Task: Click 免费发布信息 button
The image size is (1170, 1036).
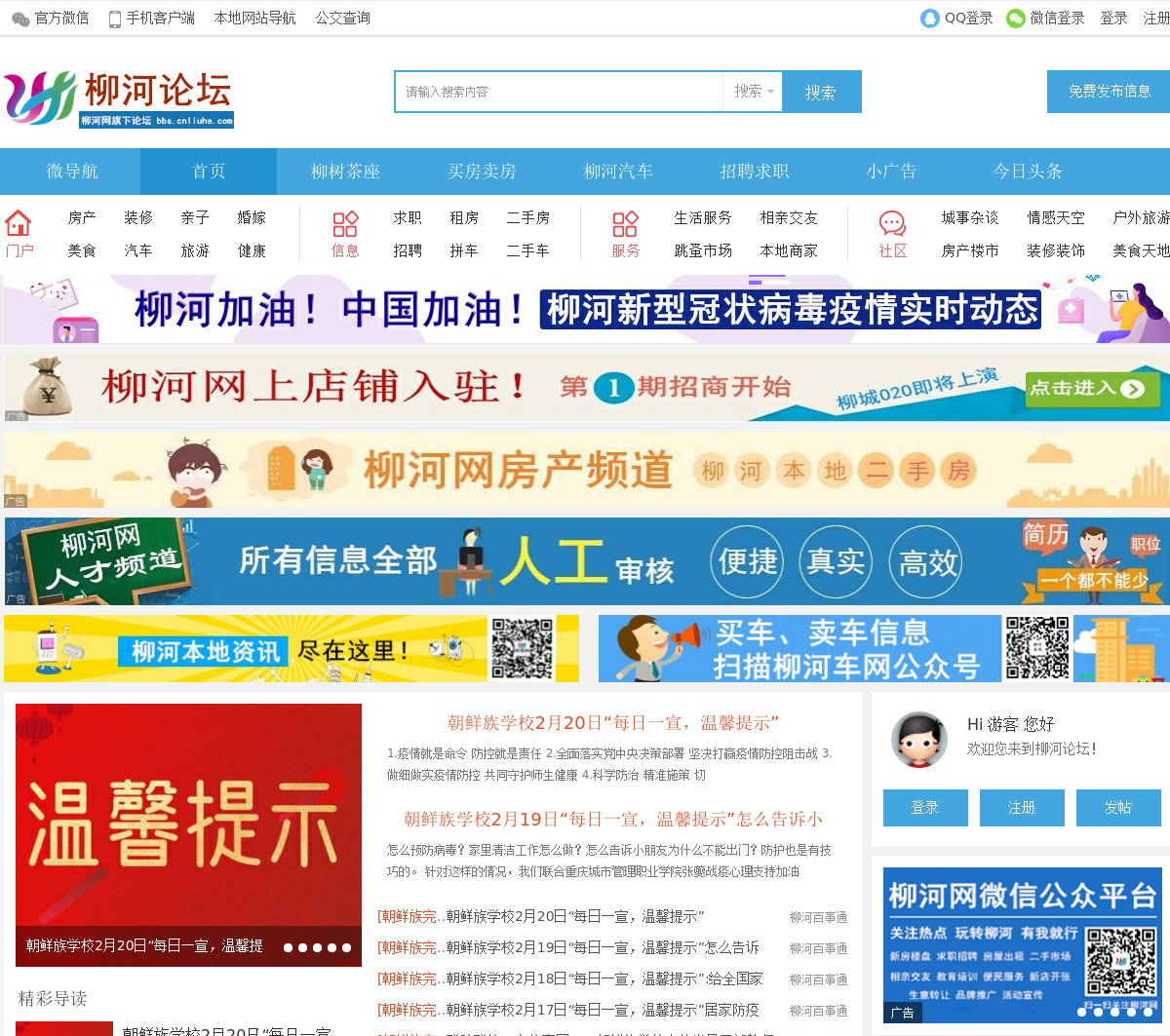Action: pyautogui.click(x=1109, y=92)
